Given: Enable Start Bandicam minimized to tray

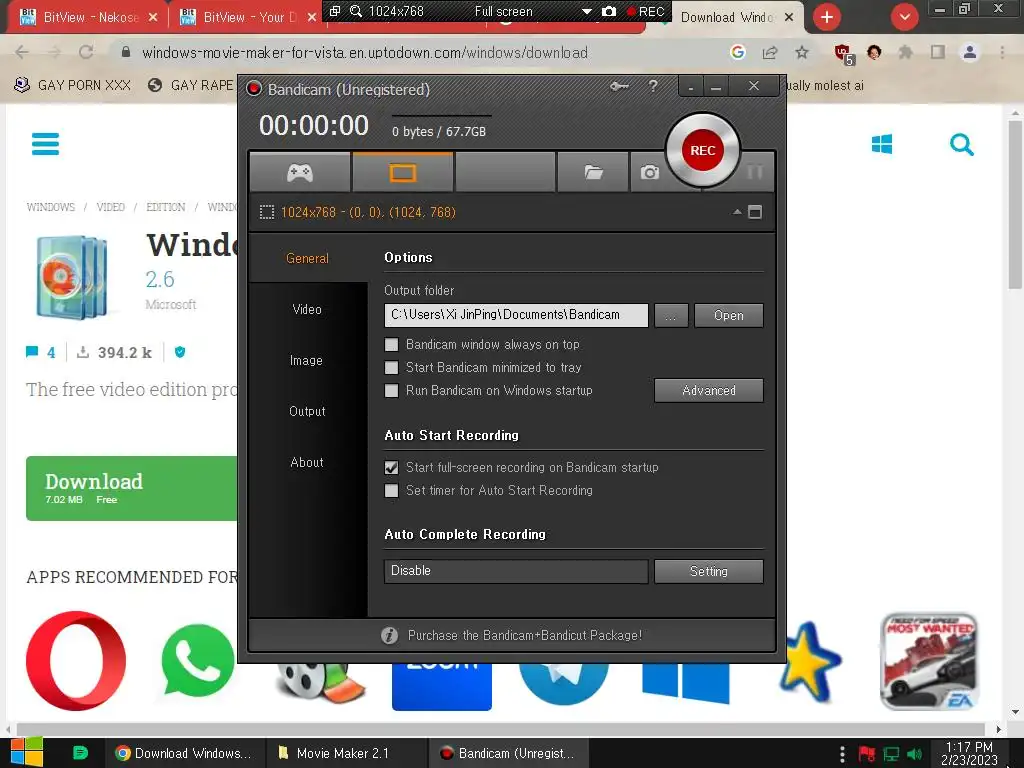Looking at the screenshot, I should [x=391, y=367].
